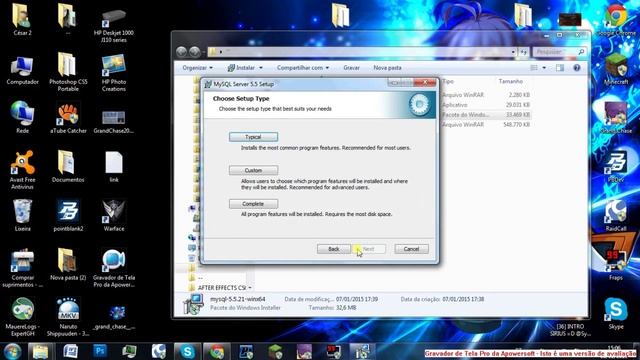
Task: Open the view options dropdown arrow
Action: 544,68
